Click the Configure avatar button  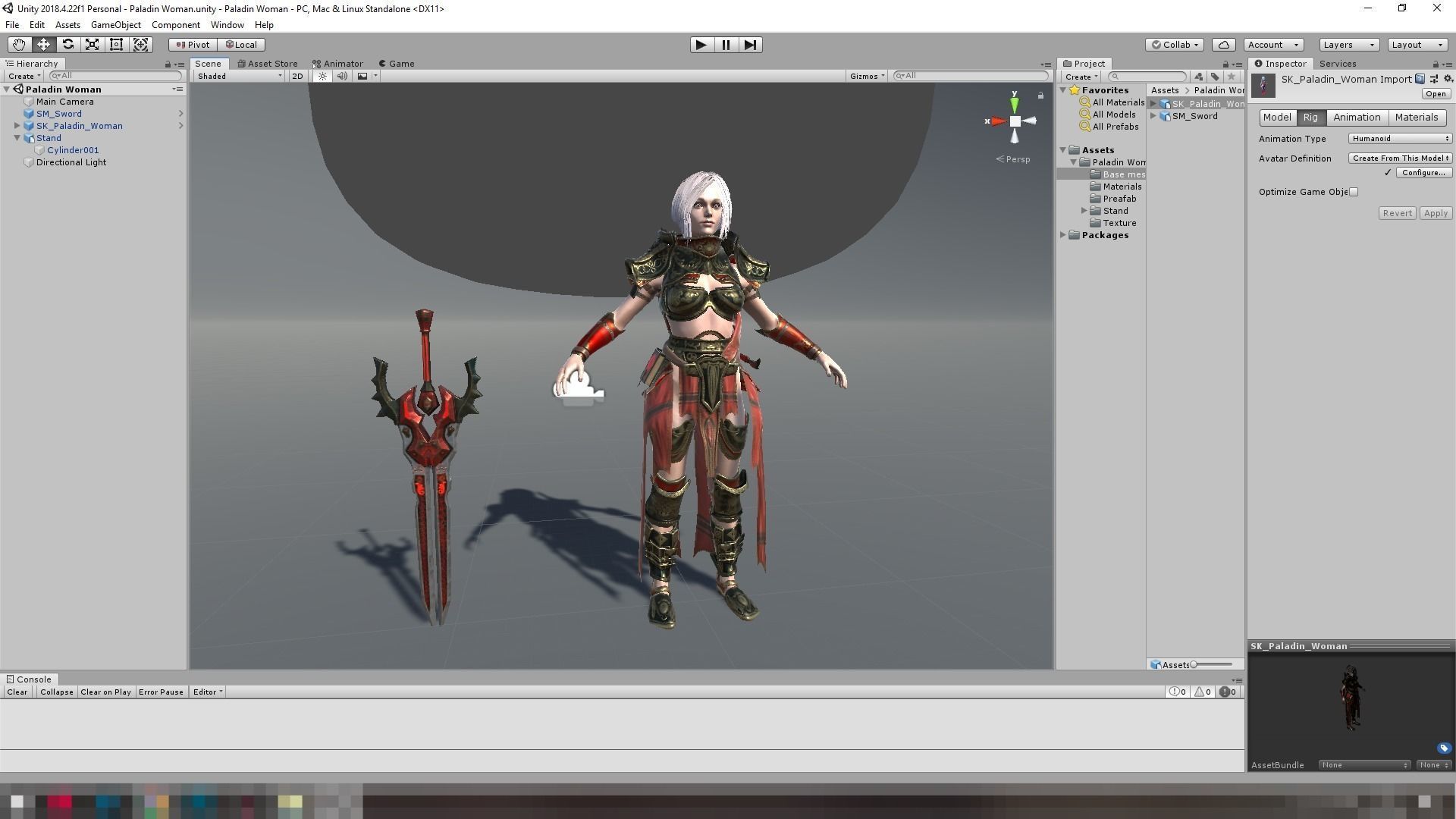pos(1423,172)
